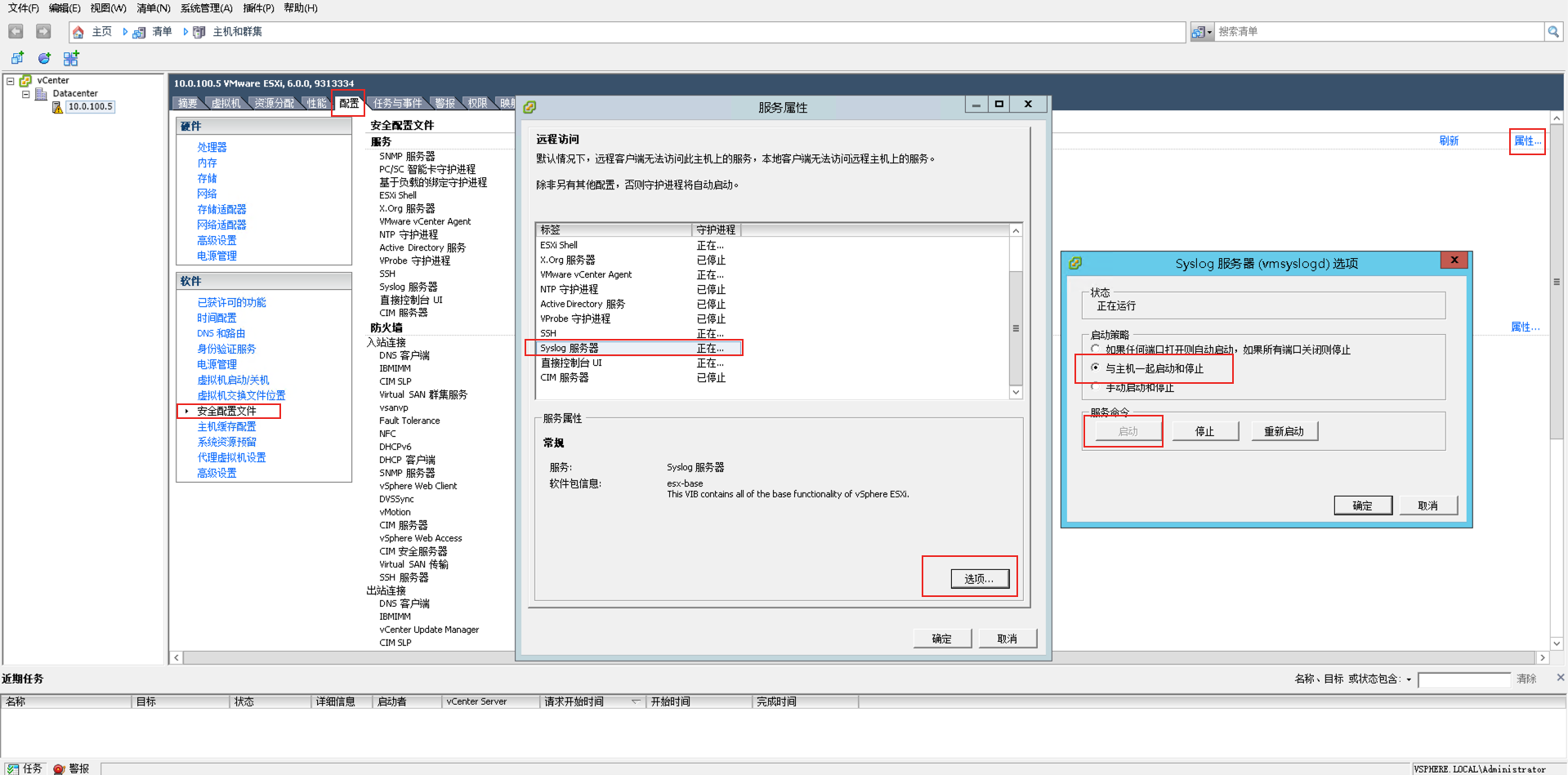Image resolution: width=1568 pixels, height=775 pixels.
Task: Click 停止 button in Syslog options
Action: tap(1205, 431)
